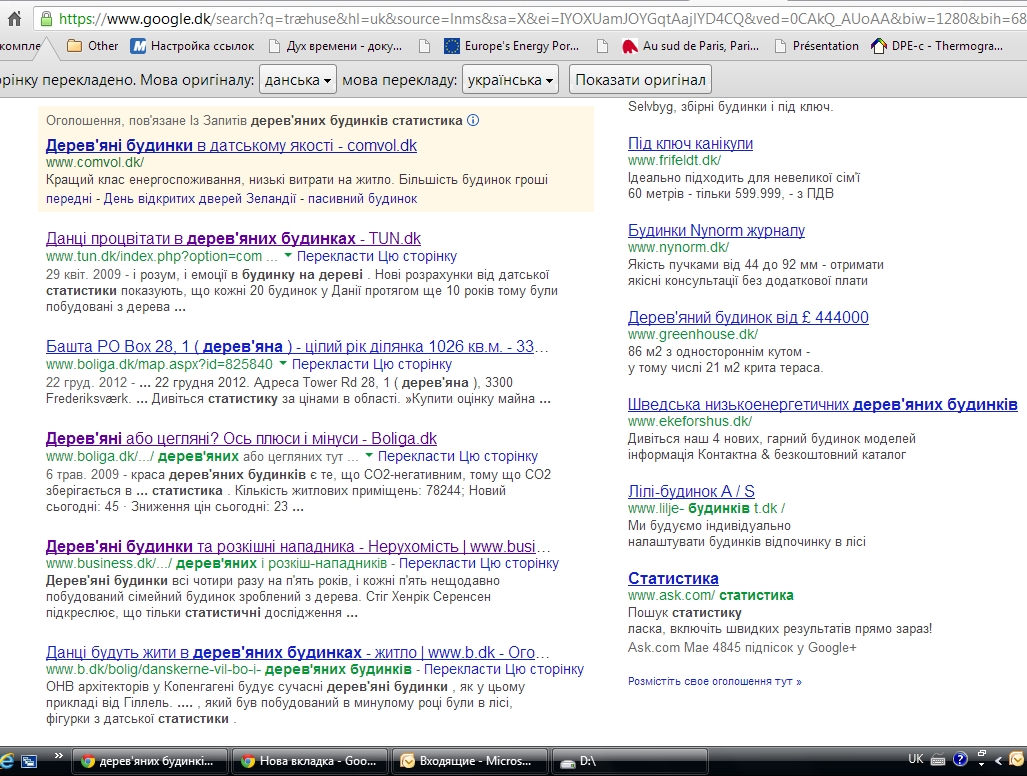Switch to 'Входящие - Micros...' Outlook window
1027x776 pixels.
pos(470,761)
